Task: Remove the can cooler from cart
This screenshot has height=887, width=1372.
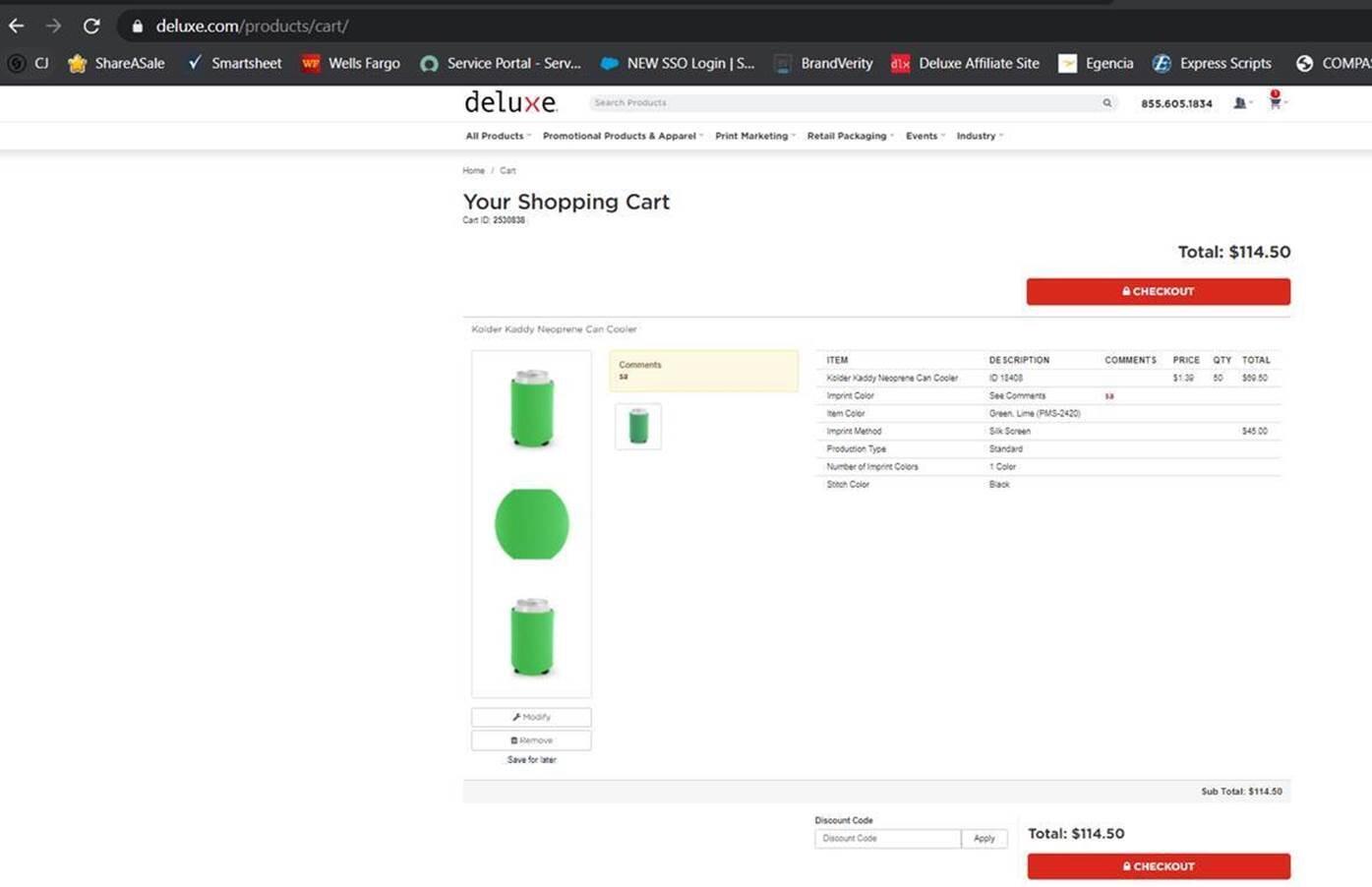Action: [x=531, y=739]
